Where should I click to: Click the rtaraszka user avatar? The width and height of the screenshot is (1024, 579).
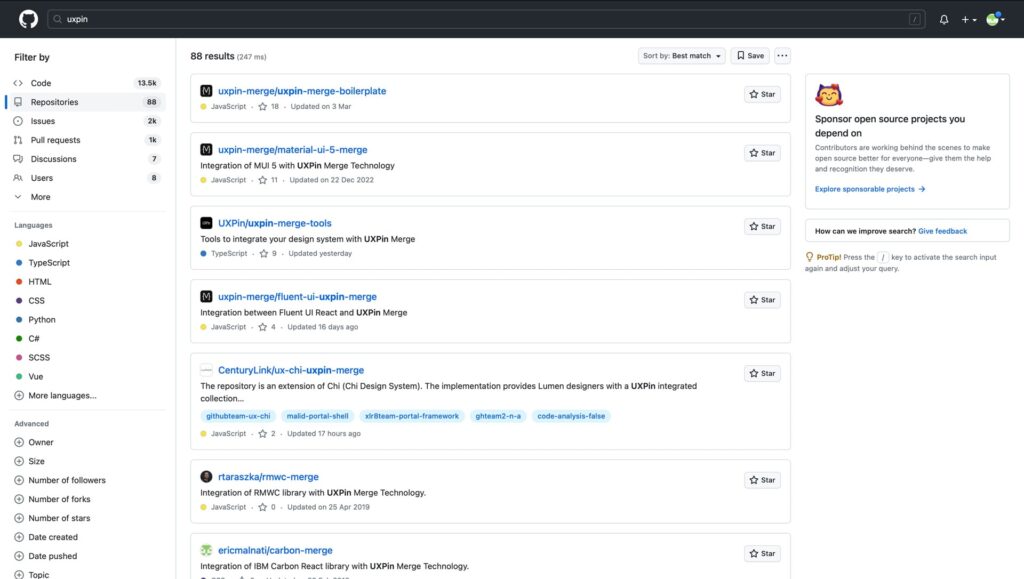click(206, 477)
